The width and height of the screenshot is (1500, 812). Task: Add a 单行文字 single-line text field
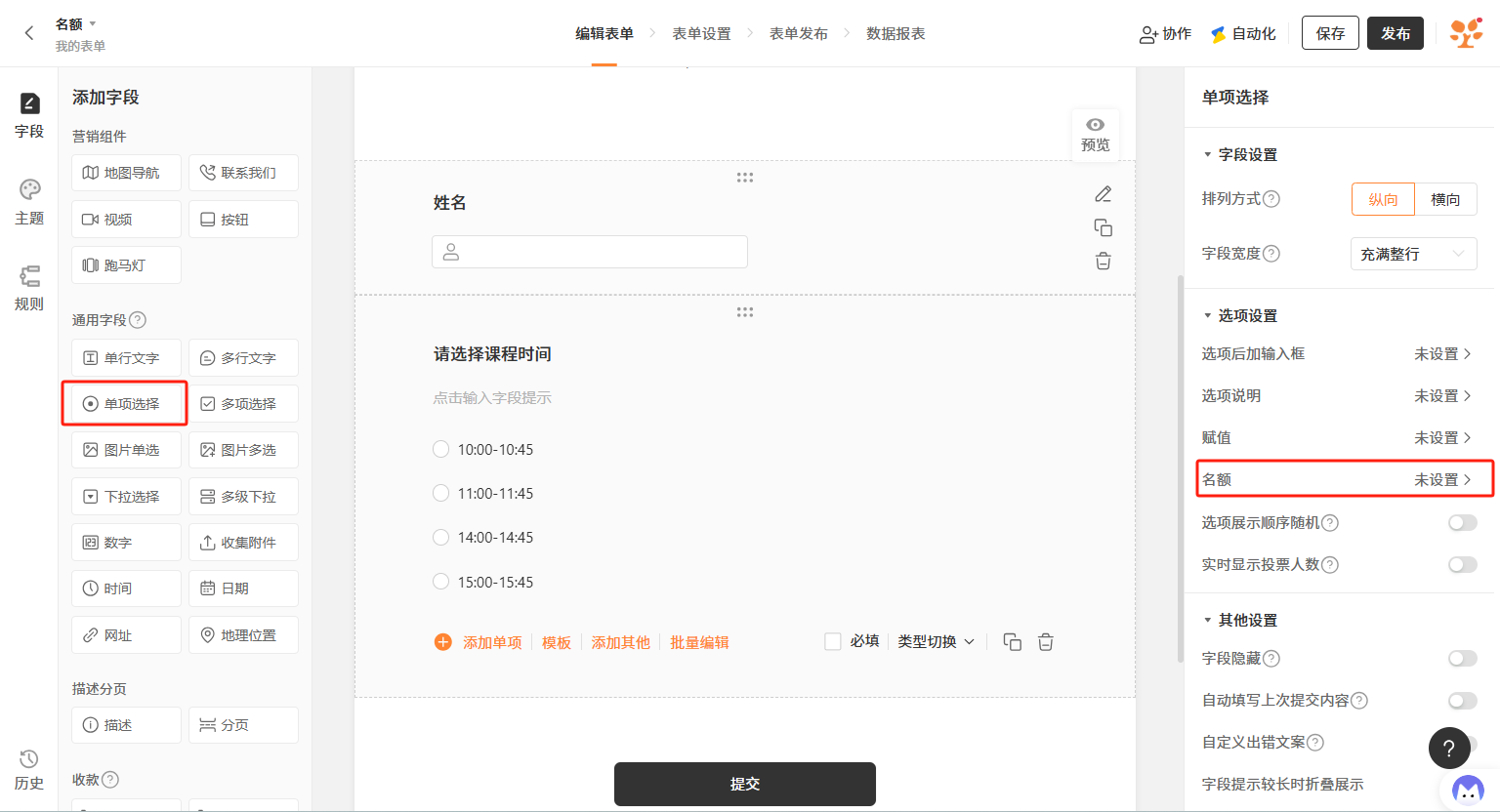(x=126, y=358)
